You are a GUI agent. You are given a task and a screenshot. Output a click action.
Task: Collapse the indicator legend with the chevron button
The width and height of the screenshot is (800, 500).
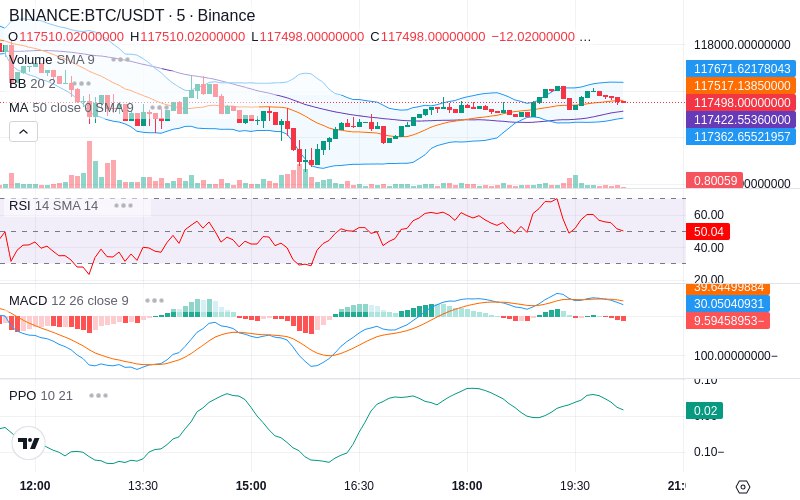(23, 132)
